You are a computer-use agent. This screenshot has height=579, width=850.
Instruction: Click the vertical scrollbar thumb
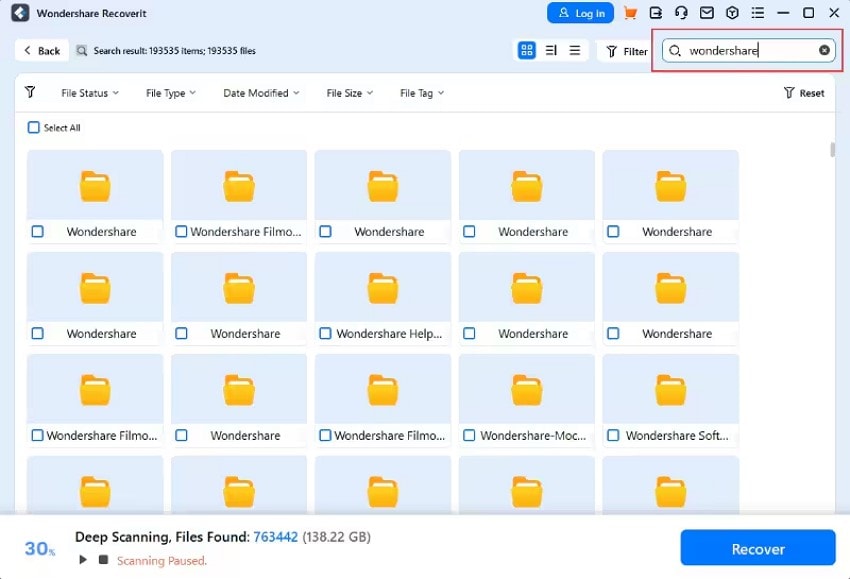click(x=833, y=150)
